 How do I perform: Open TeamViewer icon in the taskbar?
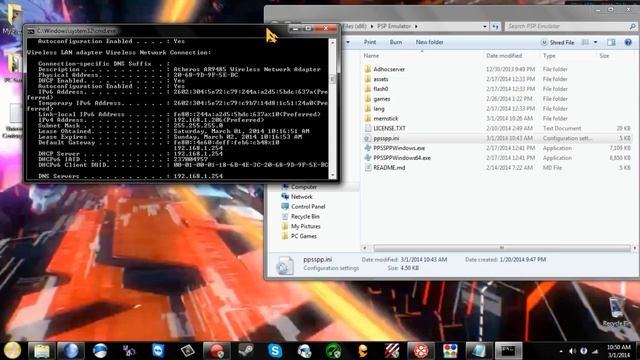[158, 351]
